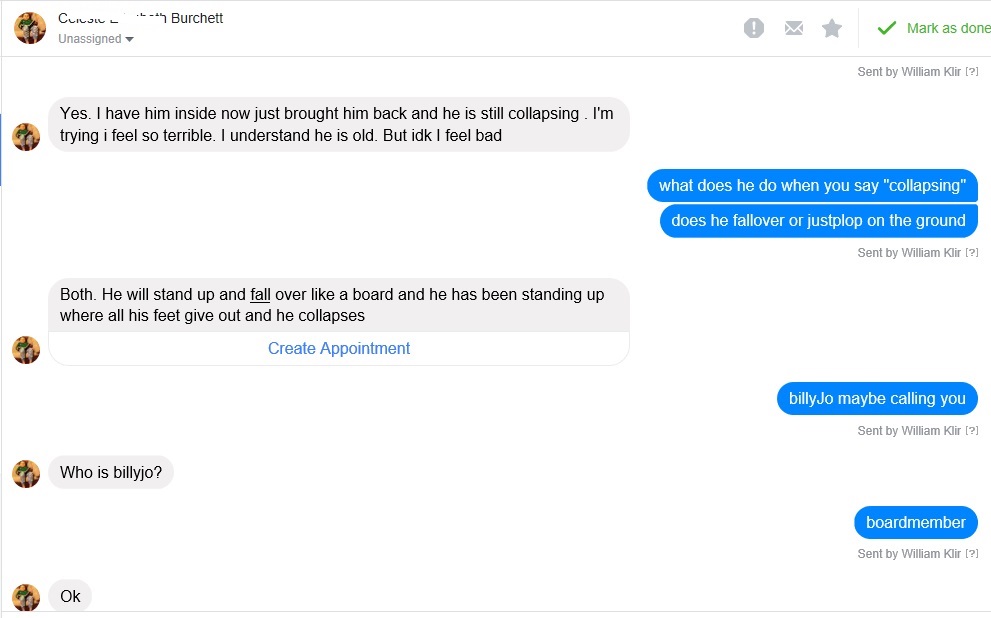Select the 'Who is billyjo?' message bubble

[111, 472]
